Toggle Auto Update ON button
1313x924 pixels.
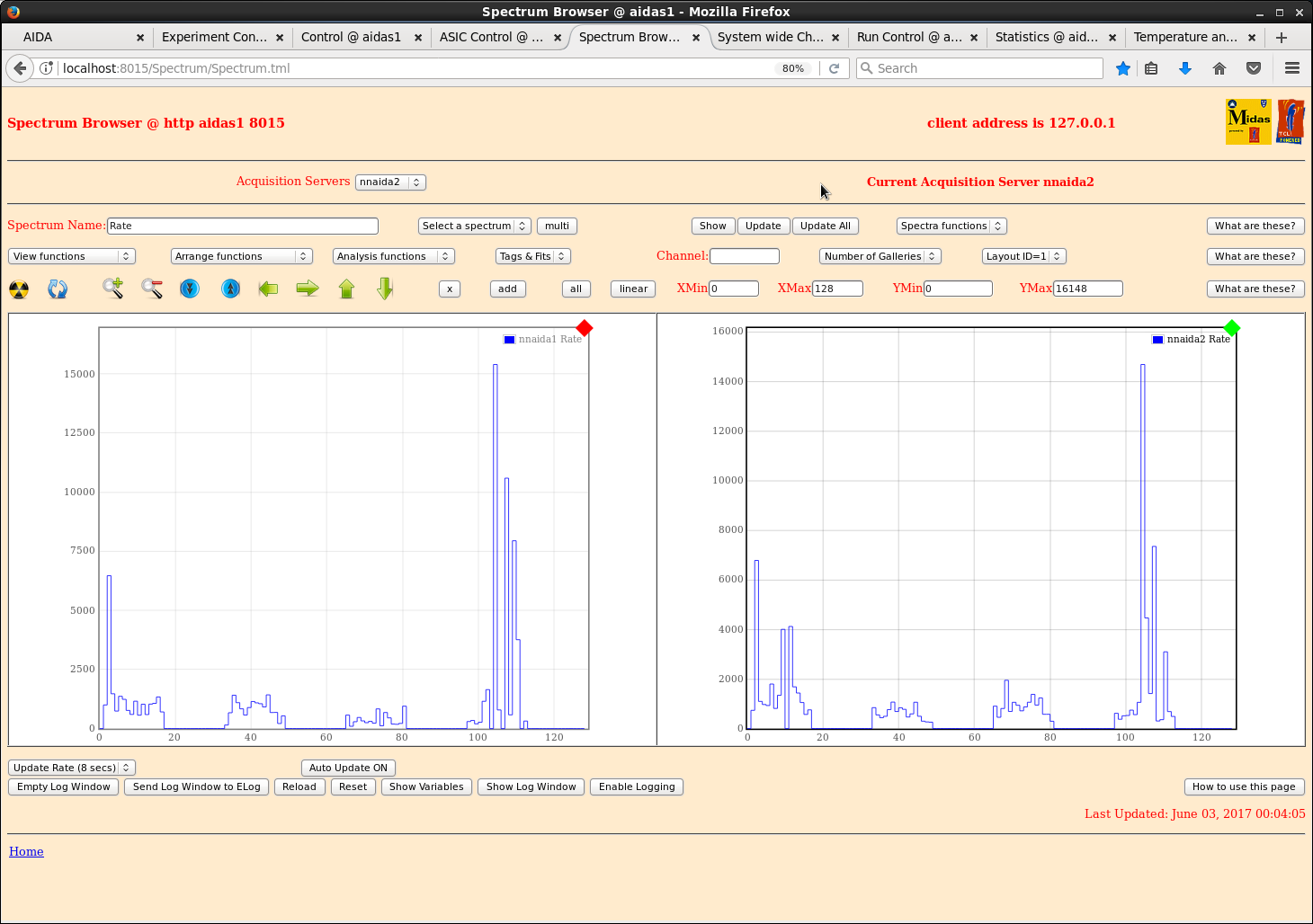(348, 768)
